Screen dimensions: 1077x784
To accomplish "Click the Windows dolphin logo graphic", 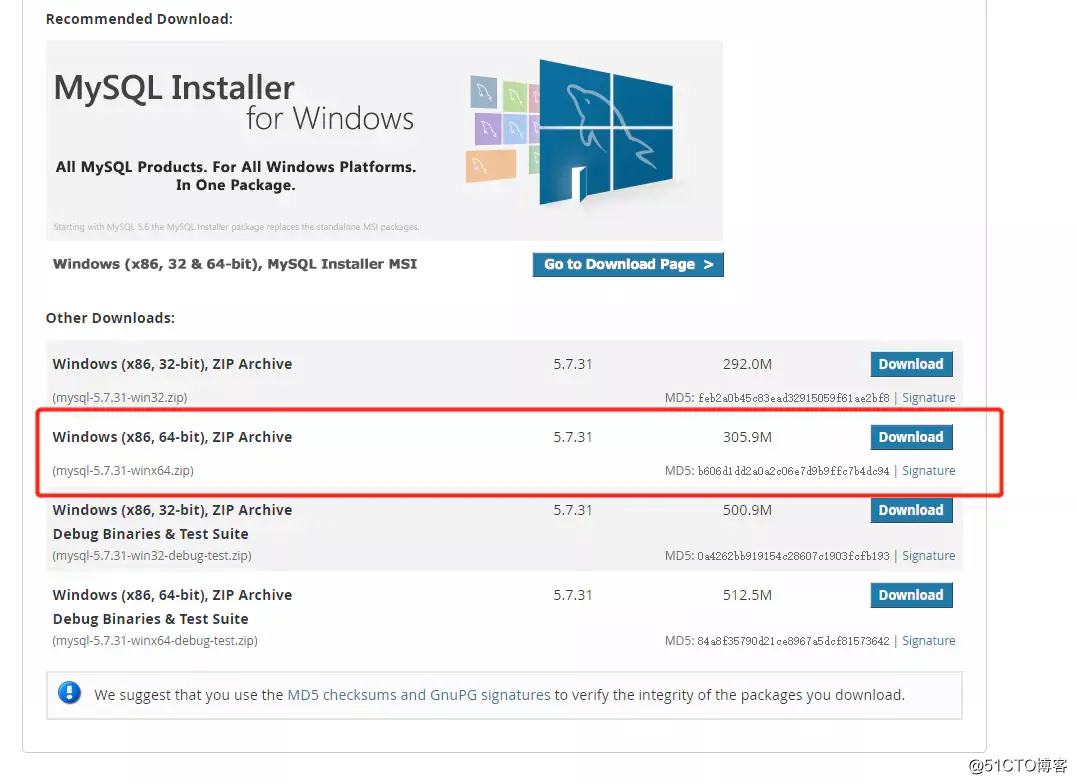I will click(x=604, y=132).
